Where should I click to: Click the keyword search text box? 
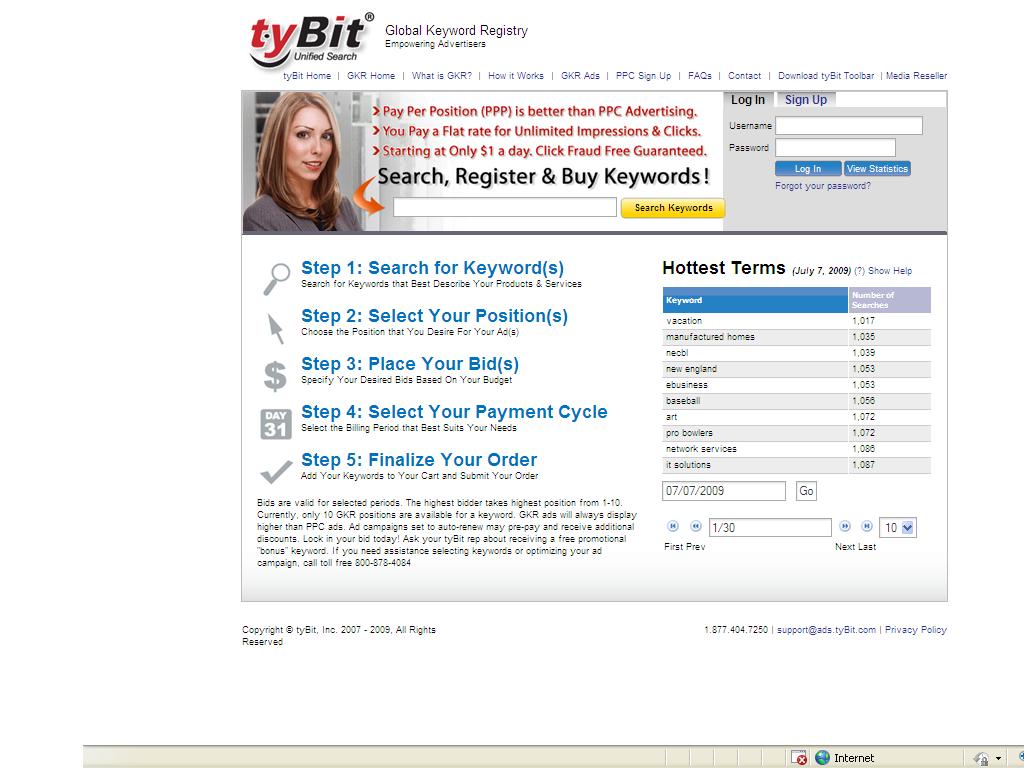(x=505, y=207)
